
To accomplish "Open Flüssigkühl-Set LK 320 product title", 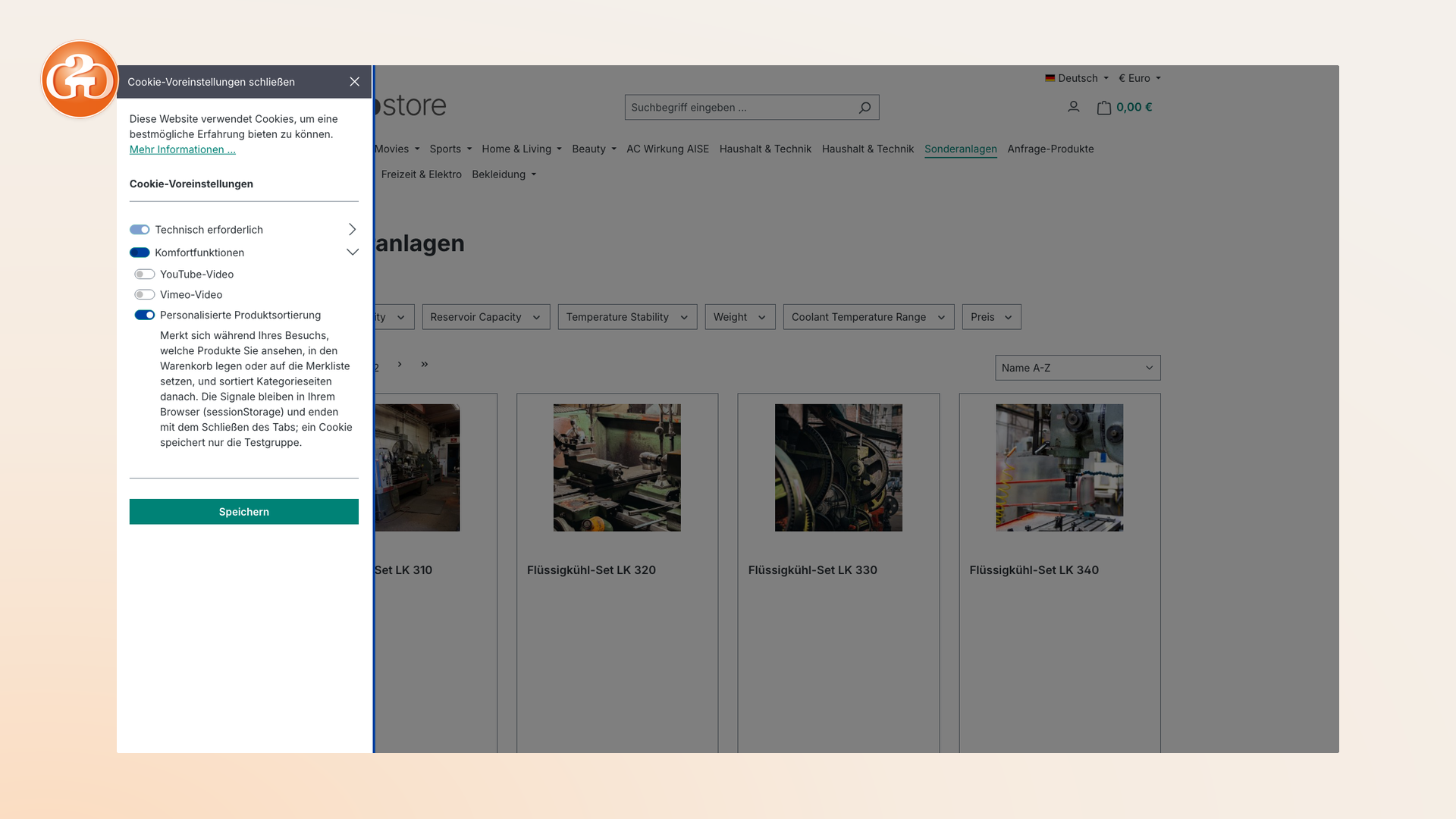I will [x=591, y=570].
